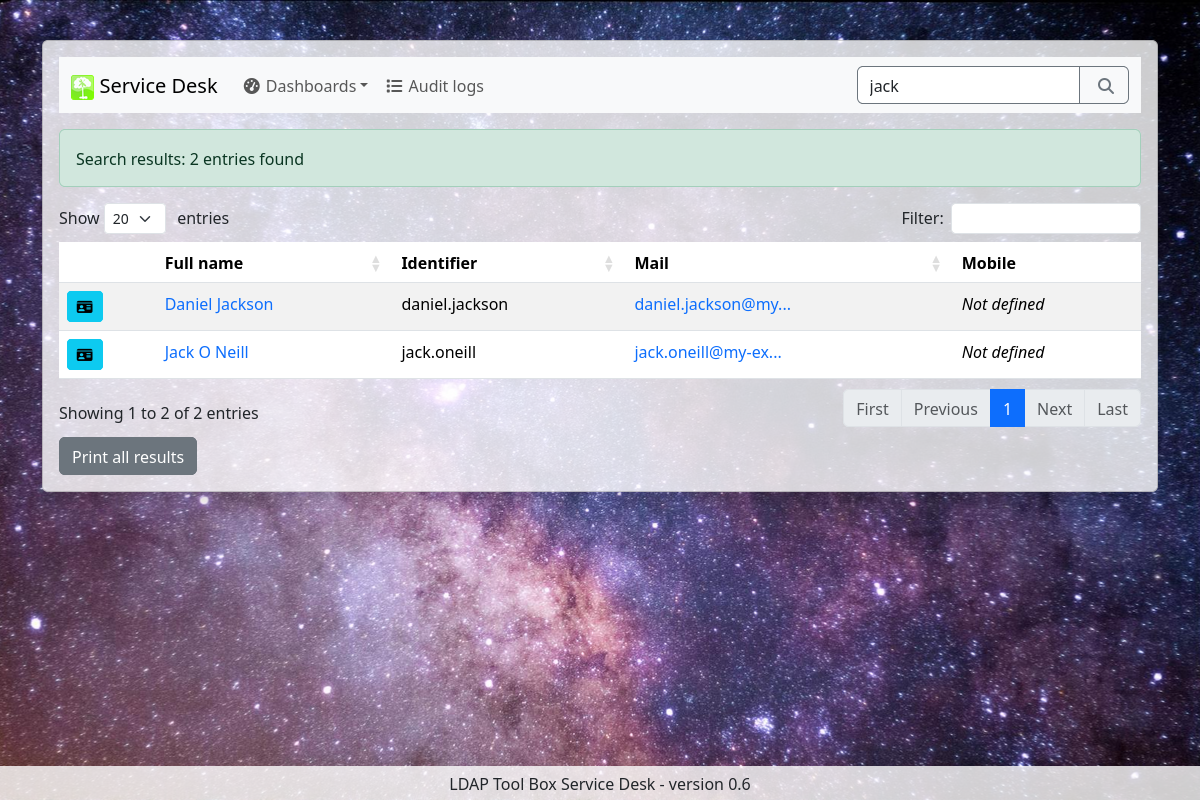This screenshot has width=1200, height=800.
Task: Sort by Mail column arrows
Action: click(936, 263)
